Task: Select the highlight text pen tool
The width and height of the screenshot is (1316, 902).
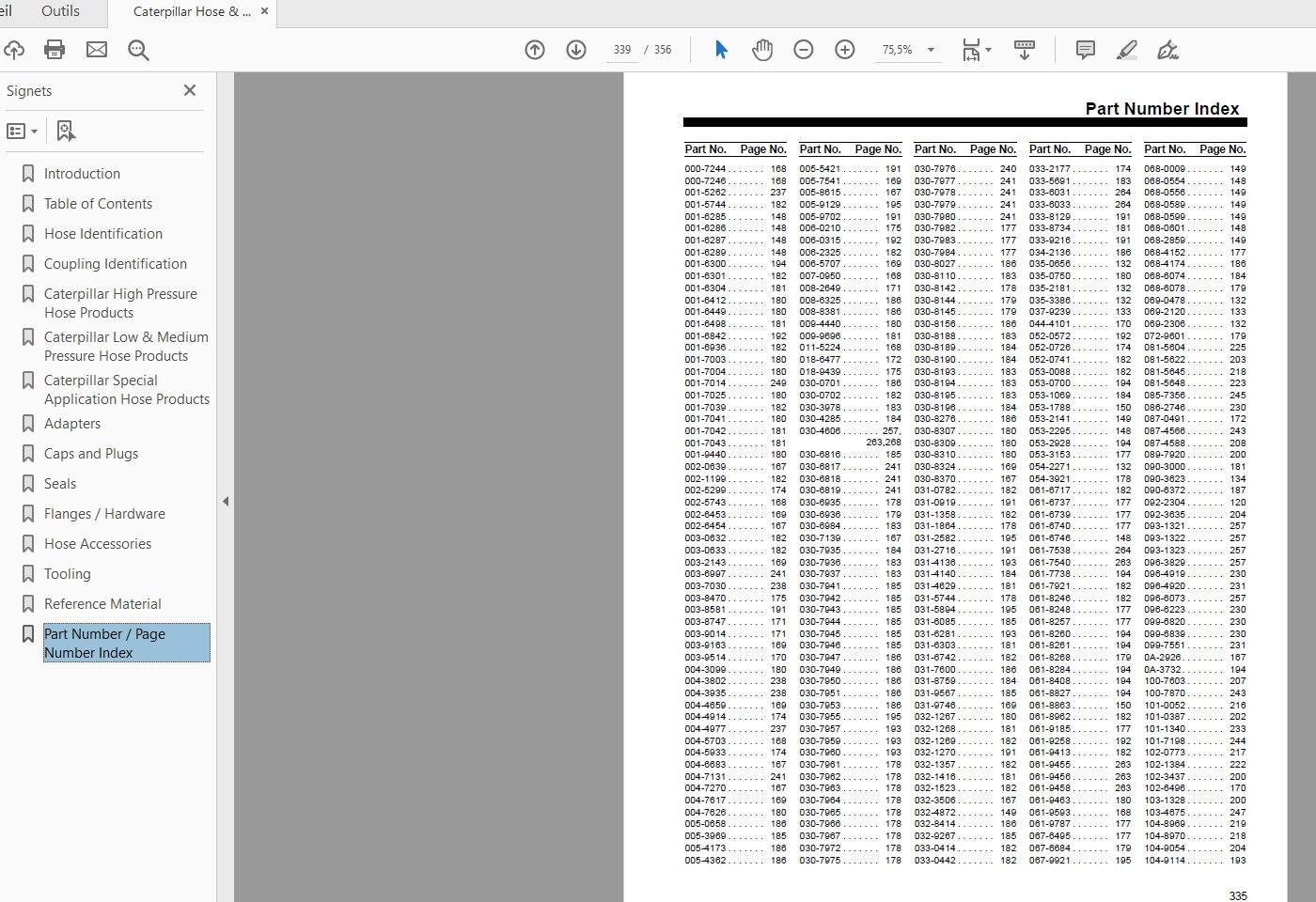Action: (x=1127, y=50)
